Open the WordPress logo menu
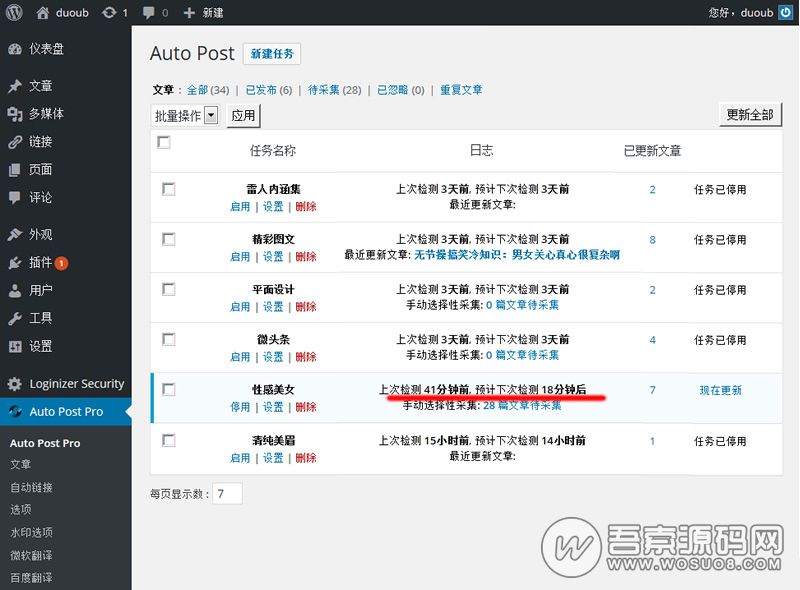This screenshot has width=800, height=590. point(14,13)
